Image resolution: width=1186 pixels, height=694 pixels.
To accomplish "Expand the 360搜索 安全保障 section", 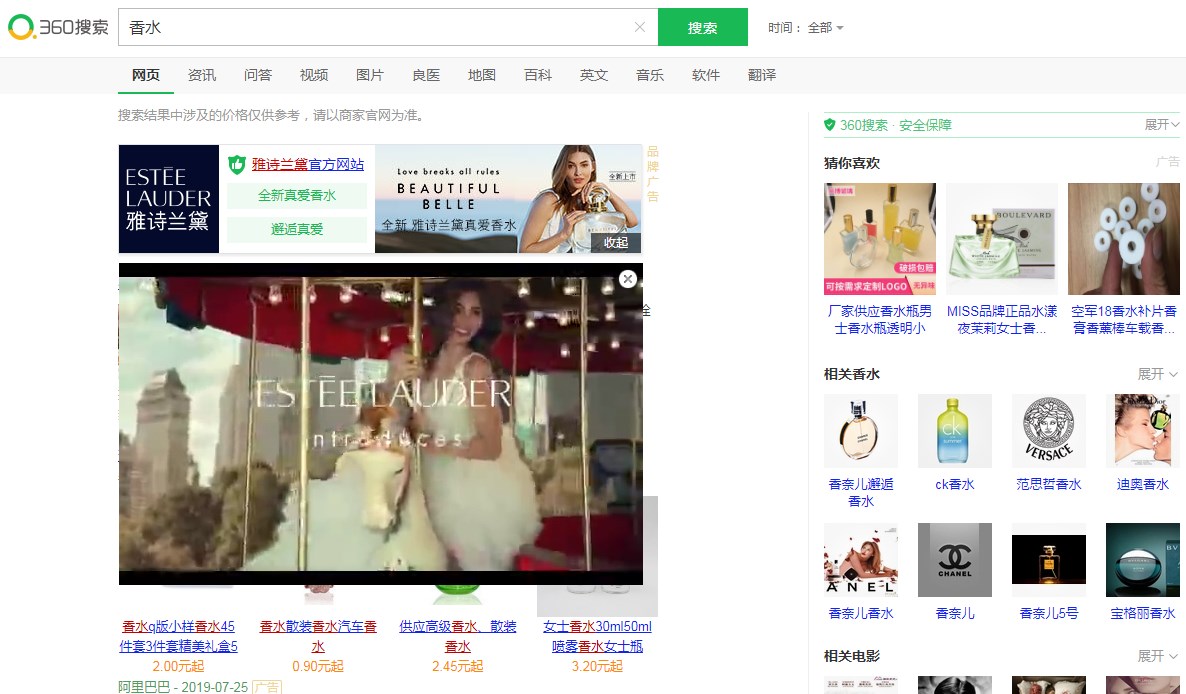I will point(1161,125).
